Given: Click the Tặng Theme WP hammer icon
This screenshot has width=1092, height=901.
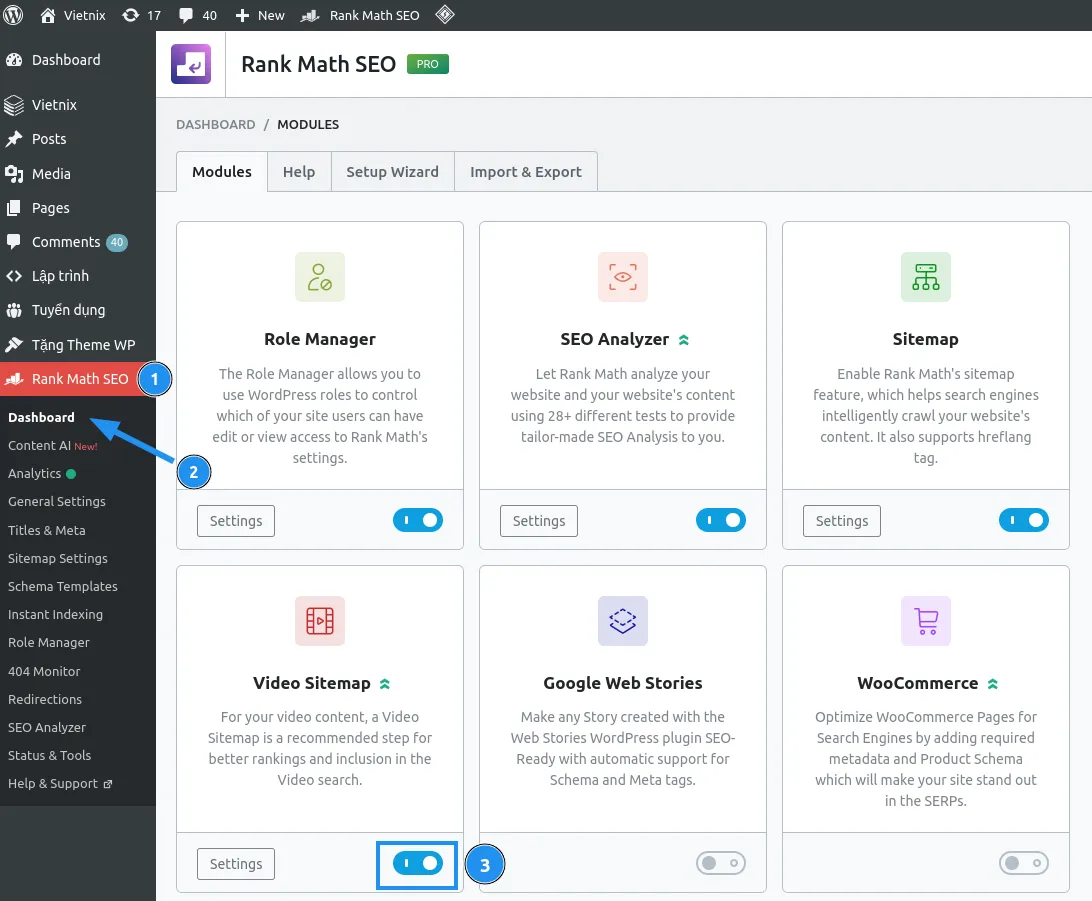Looking at the screenshot, I should [14, 345].
